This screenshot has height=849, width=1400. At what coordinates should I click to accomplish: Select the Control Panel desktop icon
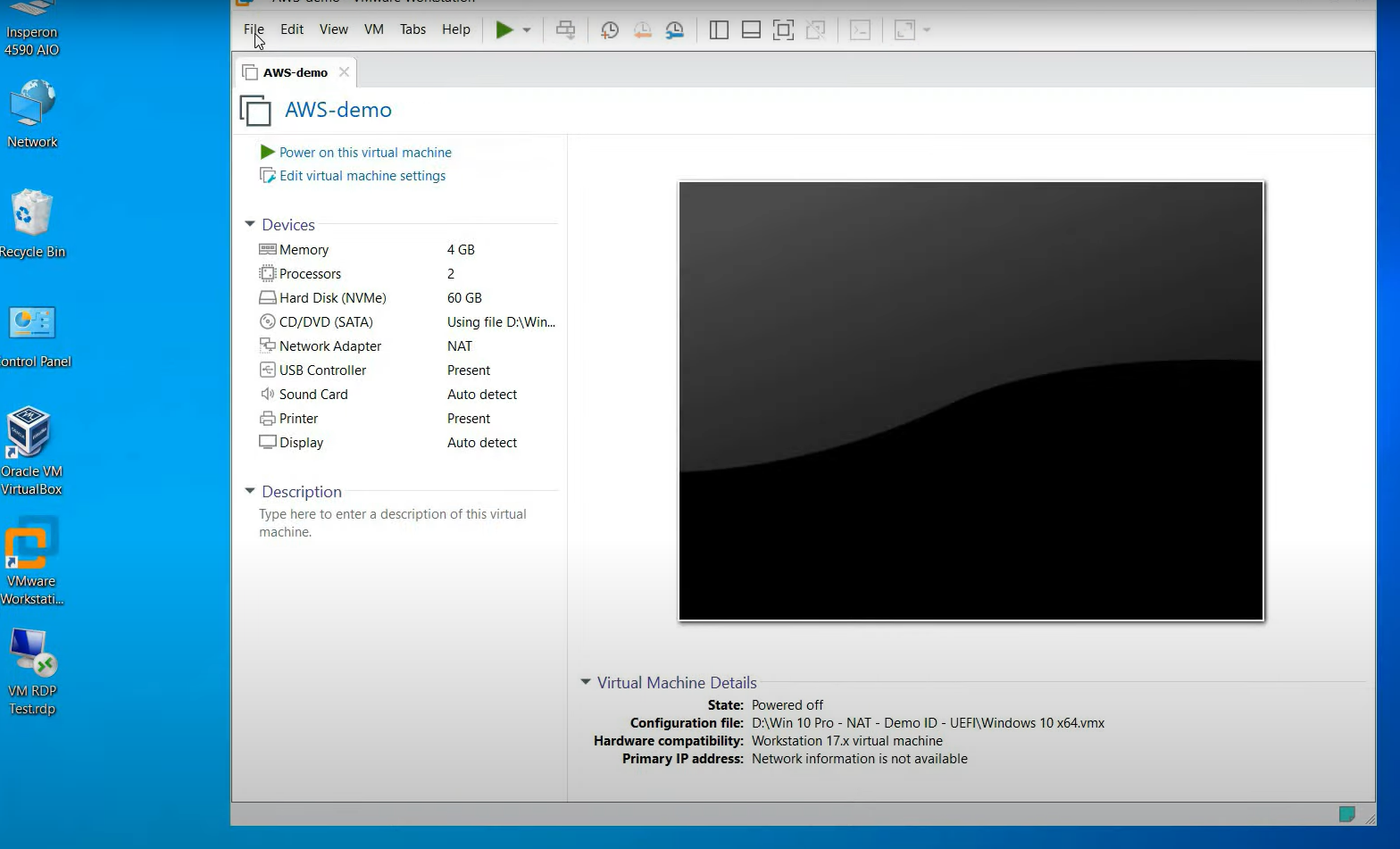34,336
